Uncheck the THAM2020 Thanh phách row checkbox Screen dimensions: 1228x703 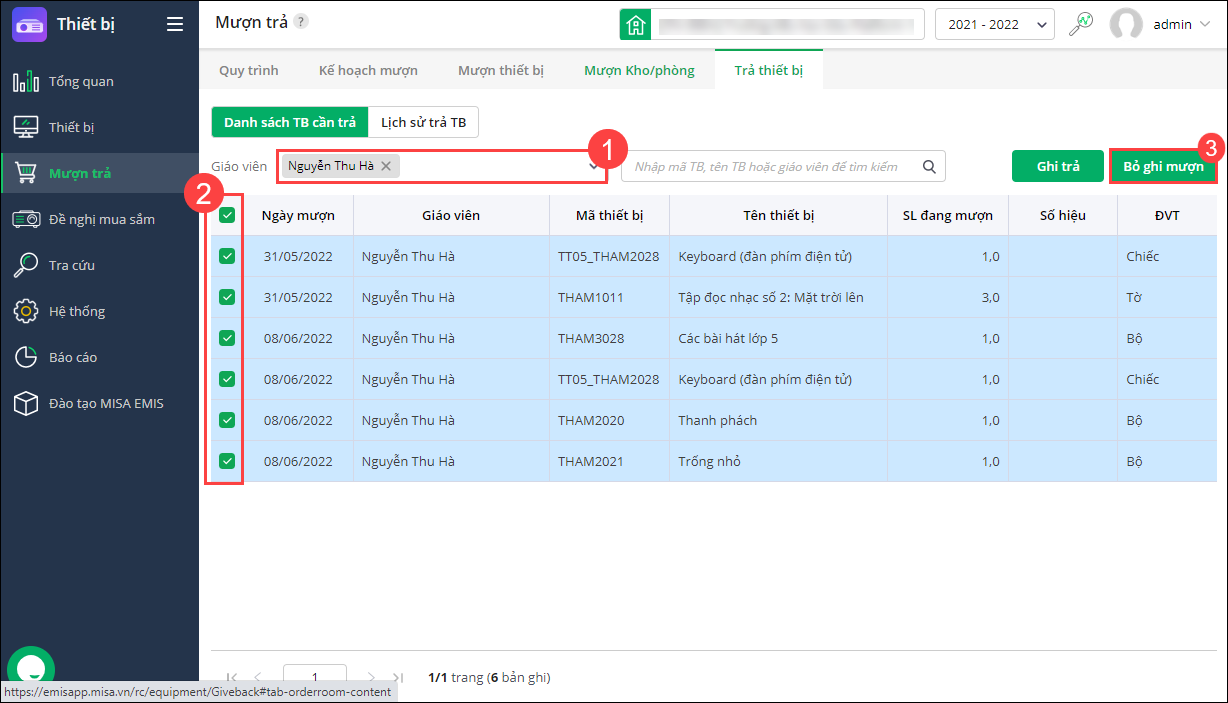[x=227, y=420]
